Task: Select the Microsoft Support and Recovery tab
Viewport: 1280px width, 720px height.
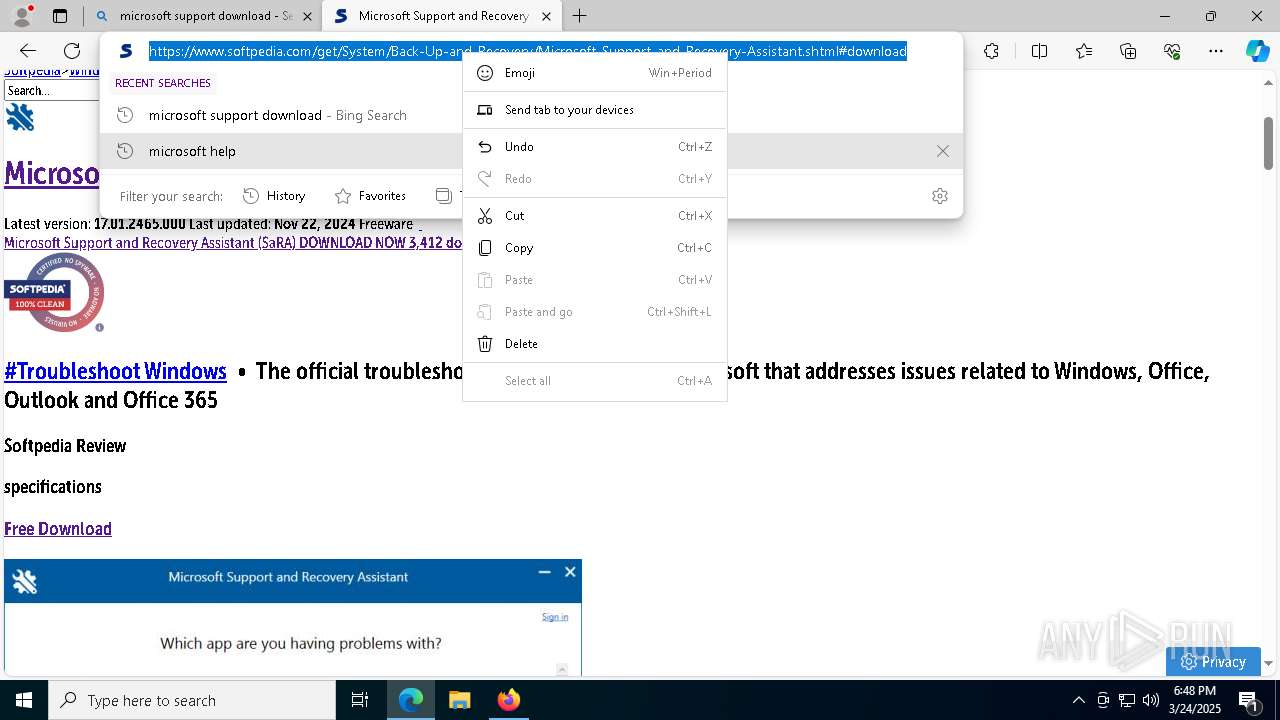Action: pos(442,16)
